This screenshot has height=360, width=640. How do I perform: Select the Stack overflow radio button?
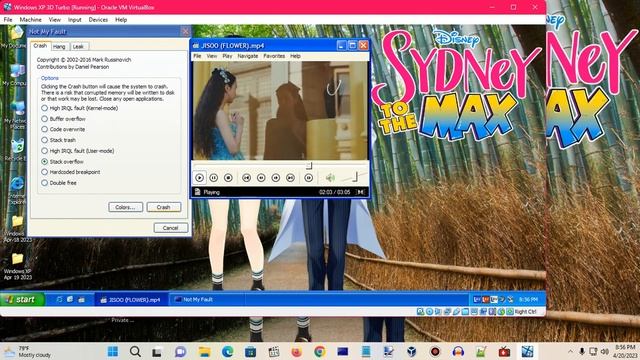pyautogui.click(x=44, y=162)
